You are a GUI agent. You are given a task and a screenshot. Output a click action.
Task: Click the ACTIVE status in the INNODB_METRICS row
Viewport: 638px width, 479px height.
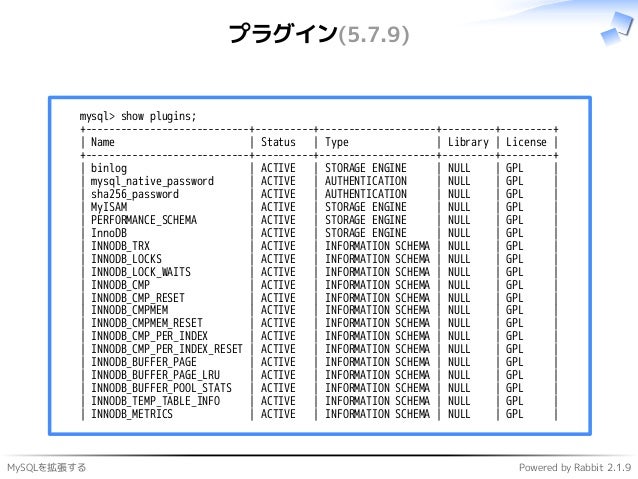278,414
